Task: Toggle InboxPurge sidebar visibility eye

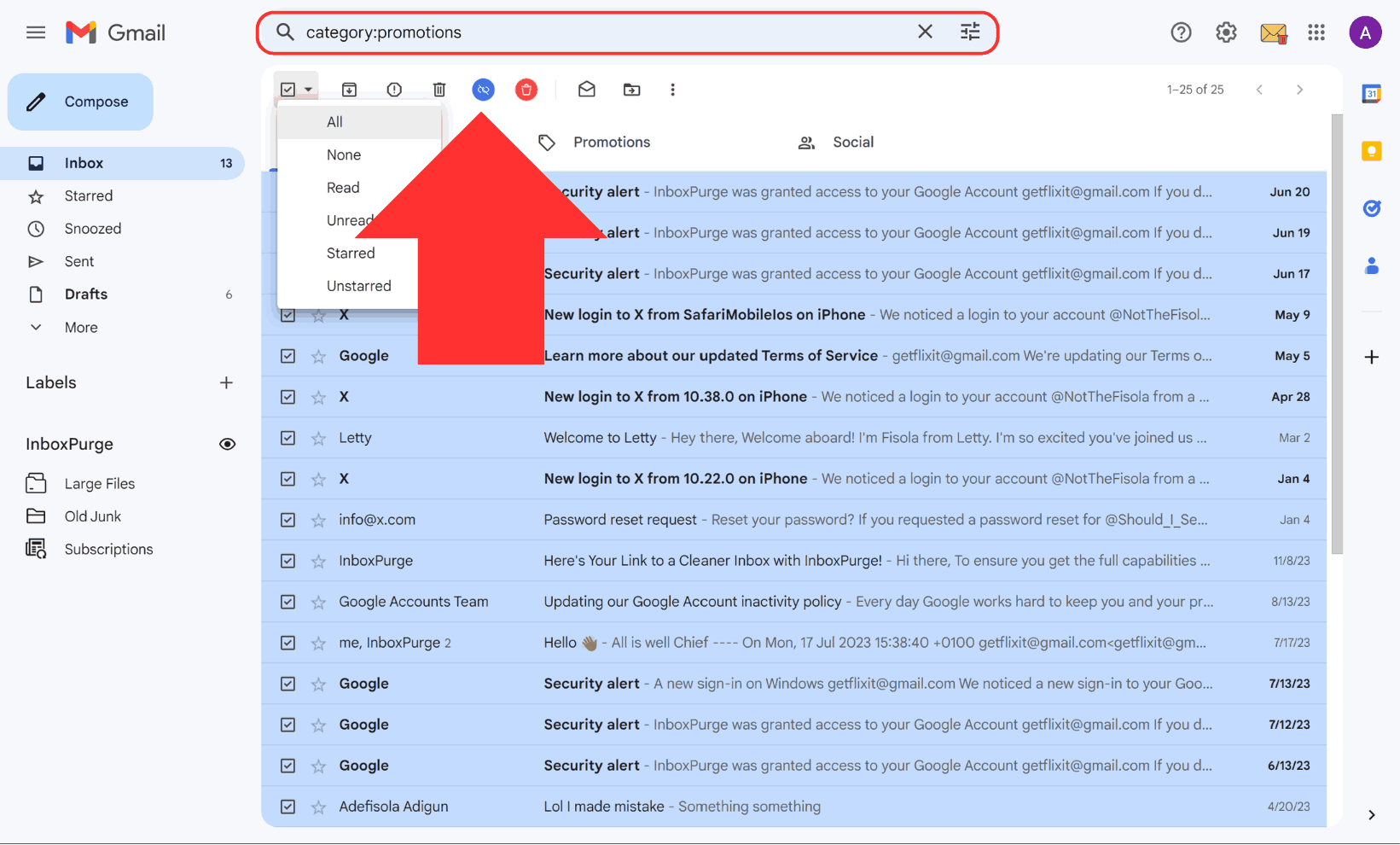Action: [227, 444]
